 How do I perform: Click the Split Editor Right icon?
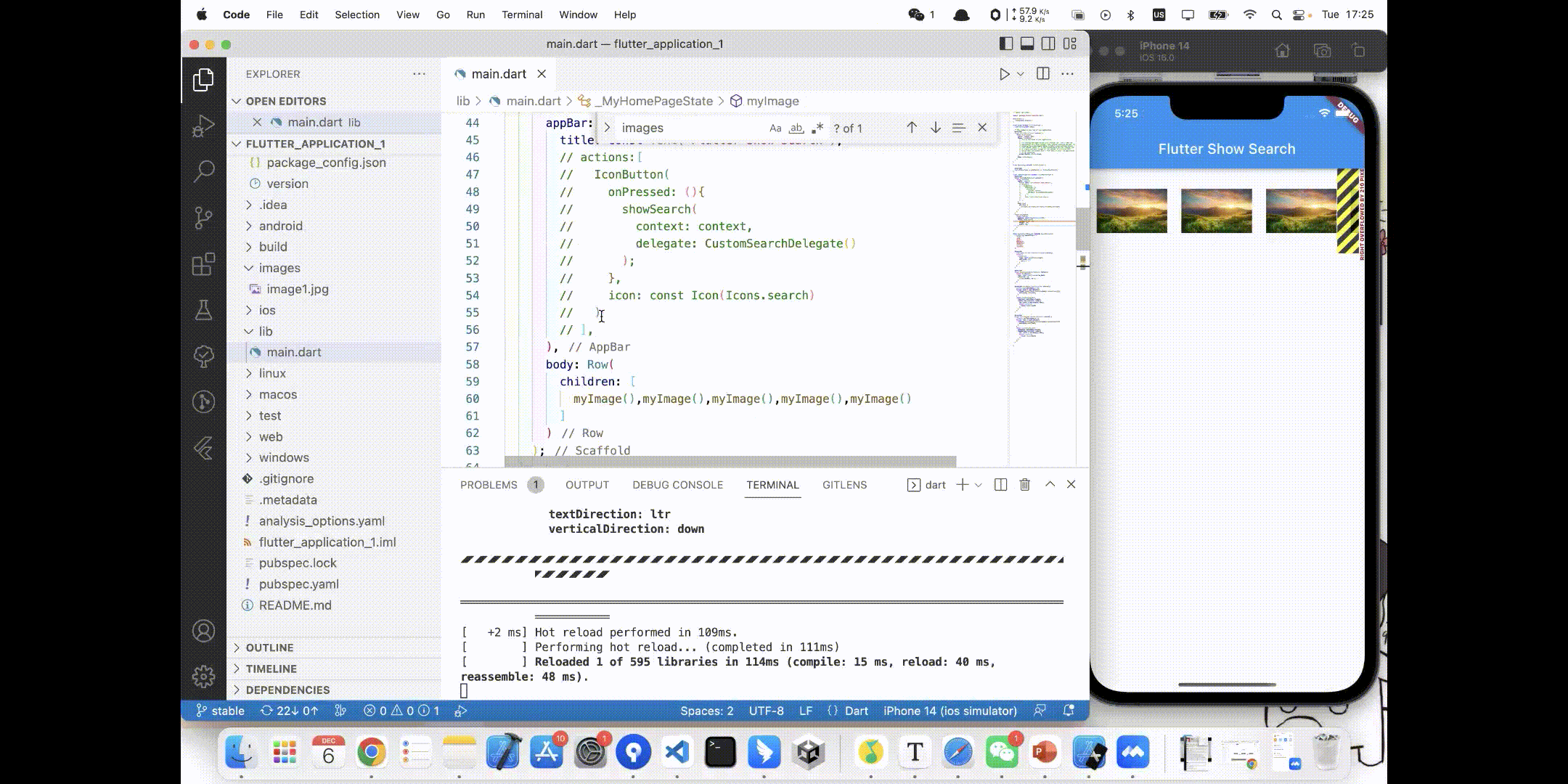coord(1043,74)
